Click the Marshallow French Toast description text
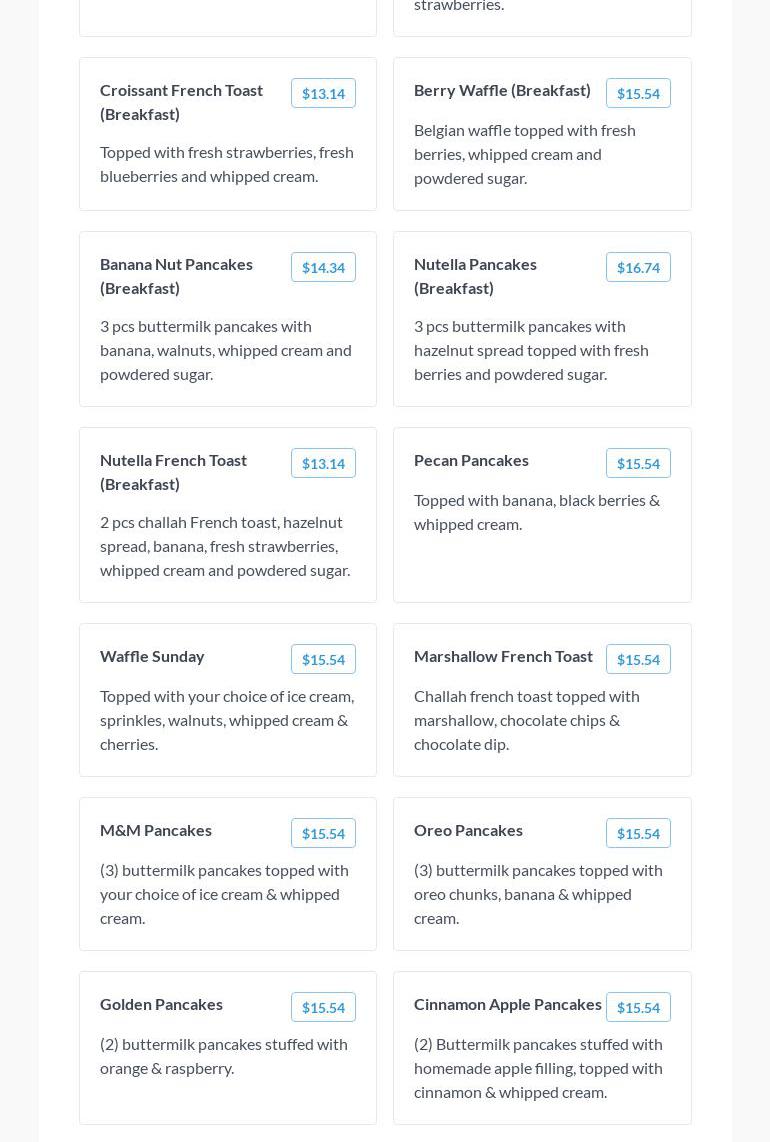770x1142 pixels. (x=527, y=720)
